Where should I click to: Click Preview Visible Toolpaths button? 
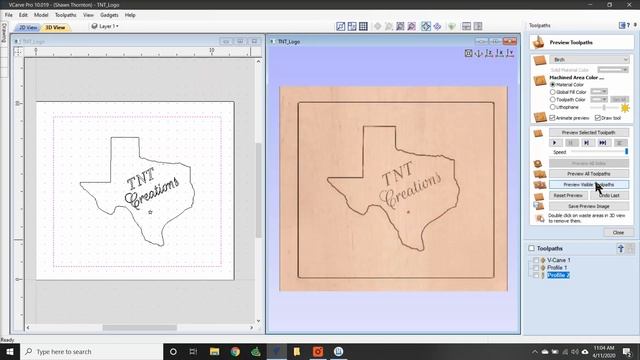point(589,185)
